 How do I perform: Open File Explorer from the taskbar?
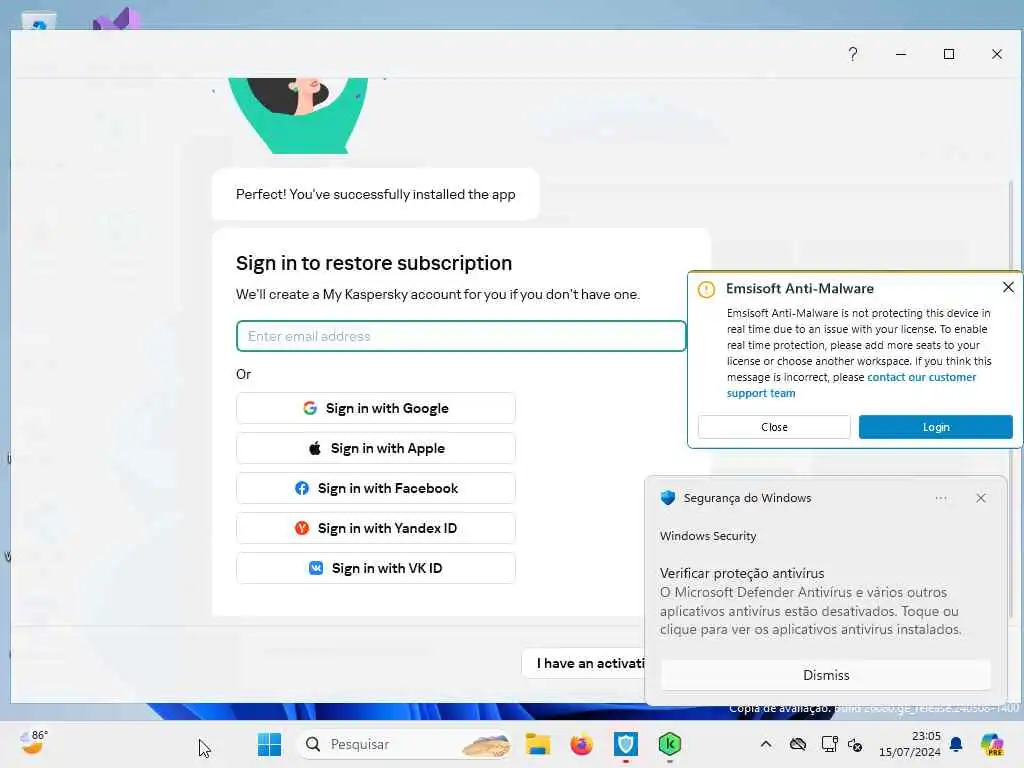[538, 744]
